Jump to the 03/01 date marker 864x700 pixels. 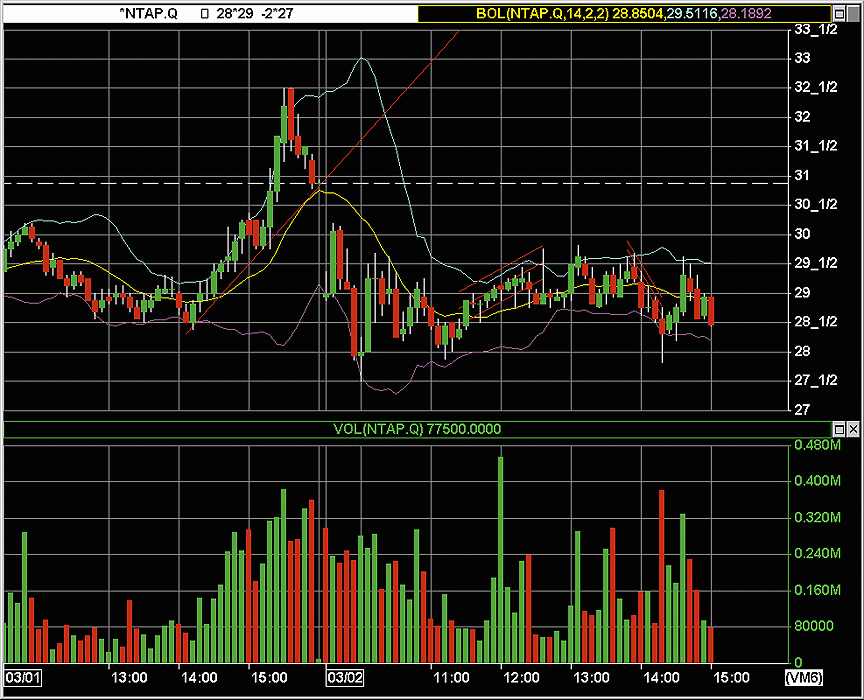tap(21, 677)
